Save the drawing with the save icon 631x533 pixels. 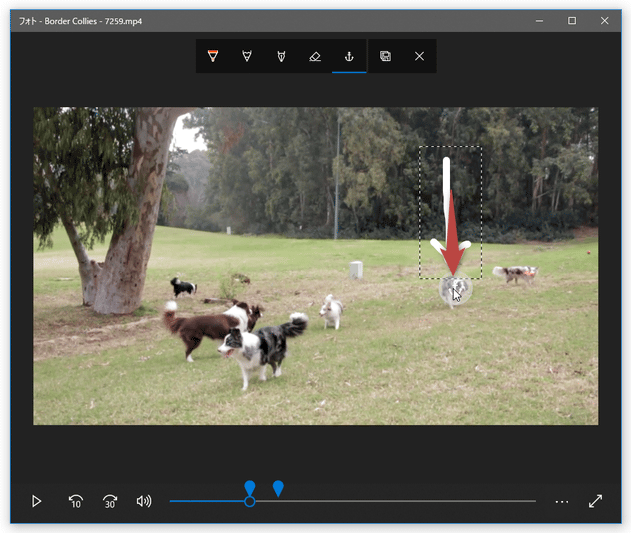tap(385, 57)
